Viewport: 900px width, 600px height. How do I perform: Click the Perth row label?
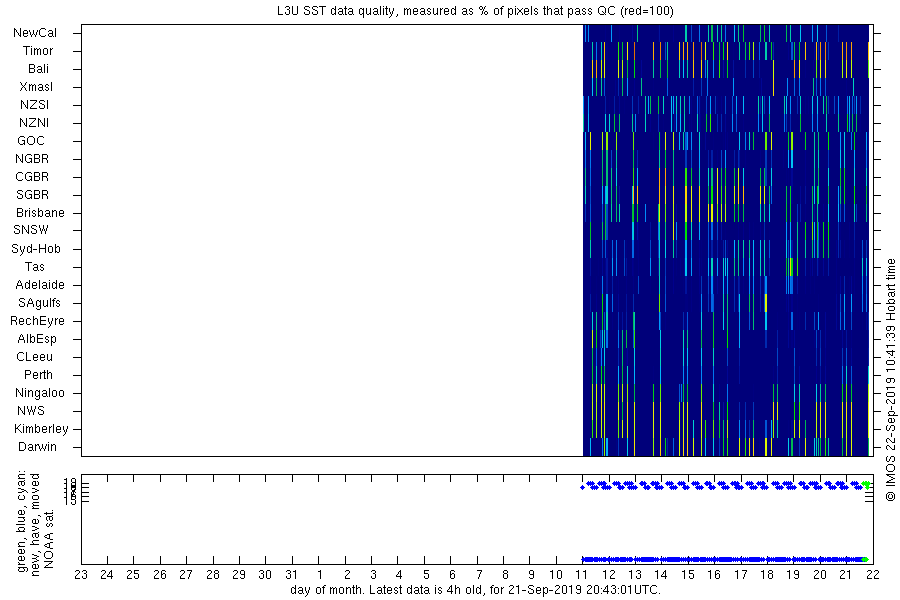pos(38,375)
